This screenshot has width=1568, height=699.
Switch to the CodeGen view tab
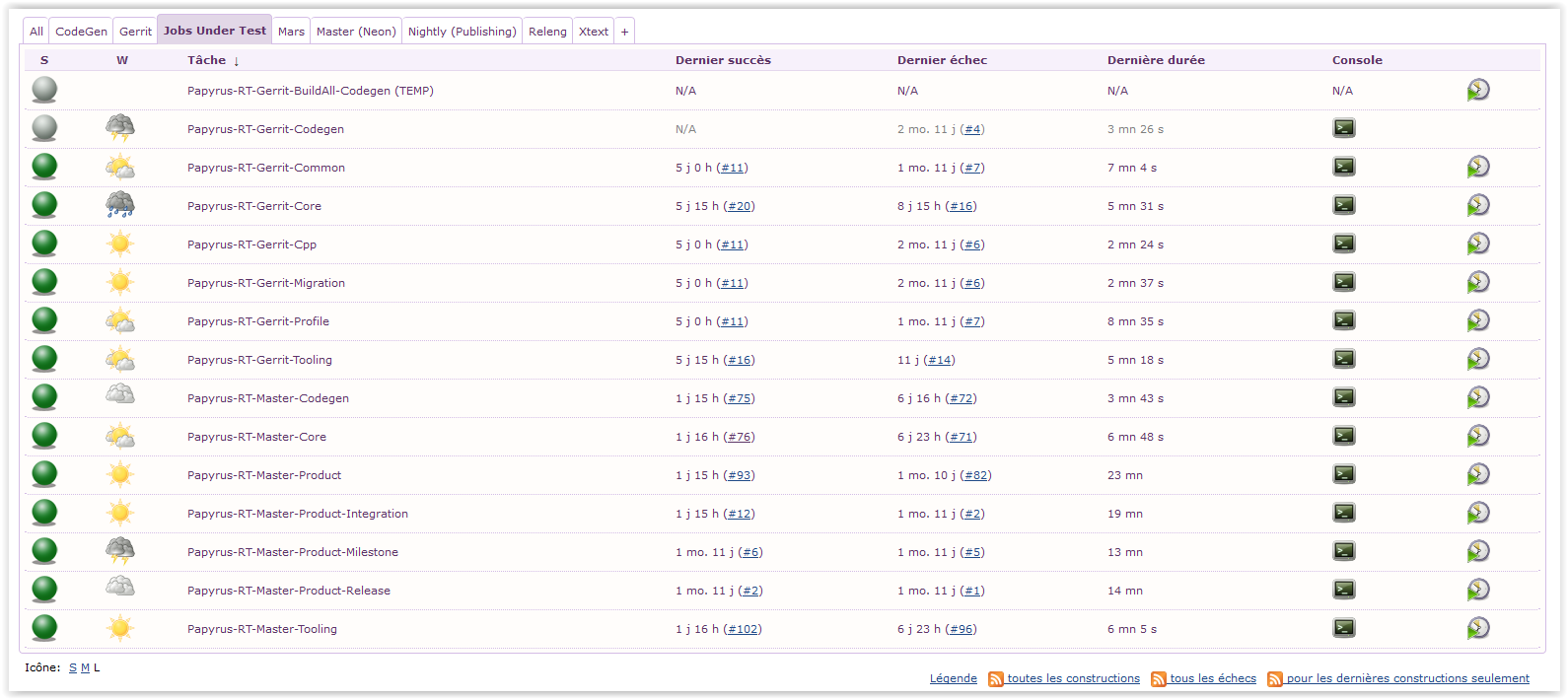[x=81, y=32]
